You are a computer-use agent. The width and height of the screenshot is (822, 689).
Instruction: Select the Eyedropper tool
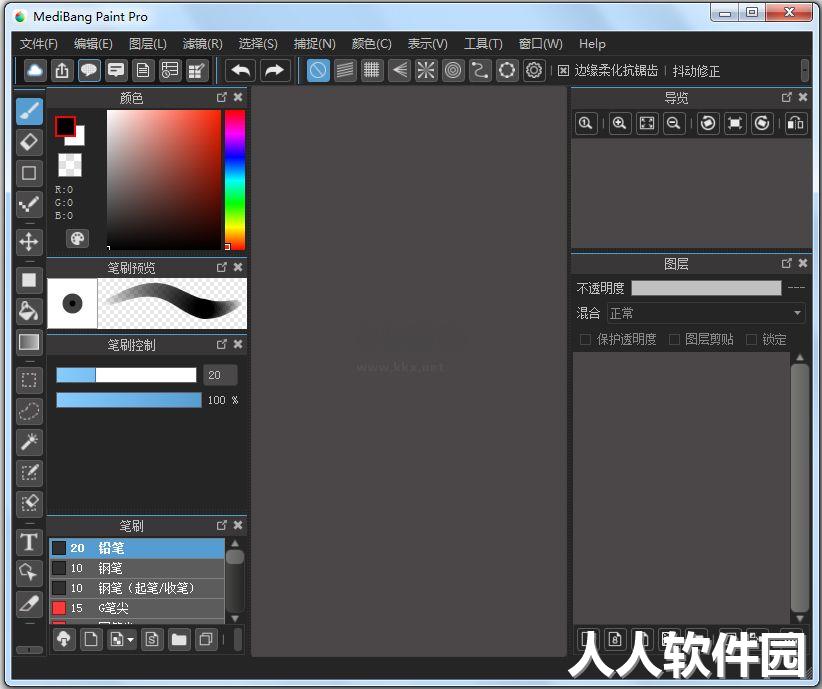(x=29, y=604)
